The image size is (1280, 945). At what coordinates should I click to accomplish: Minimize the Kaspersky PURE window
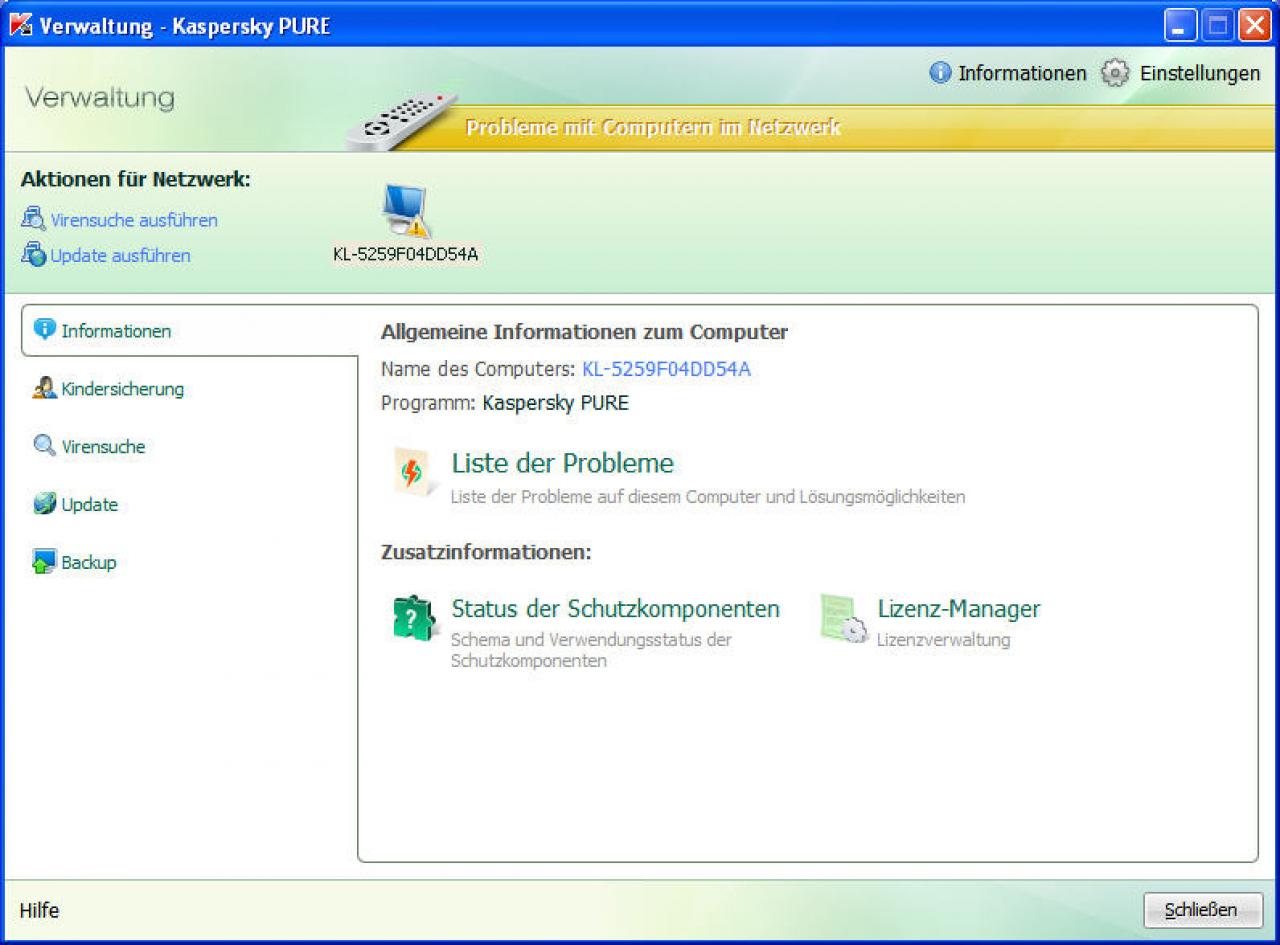(1180, 25)
